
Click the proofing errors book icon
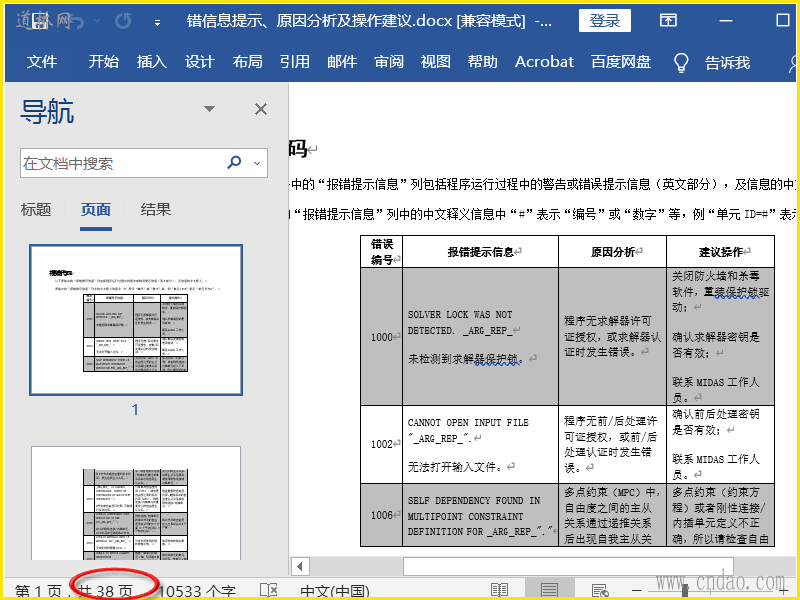[x=268, y=591]
